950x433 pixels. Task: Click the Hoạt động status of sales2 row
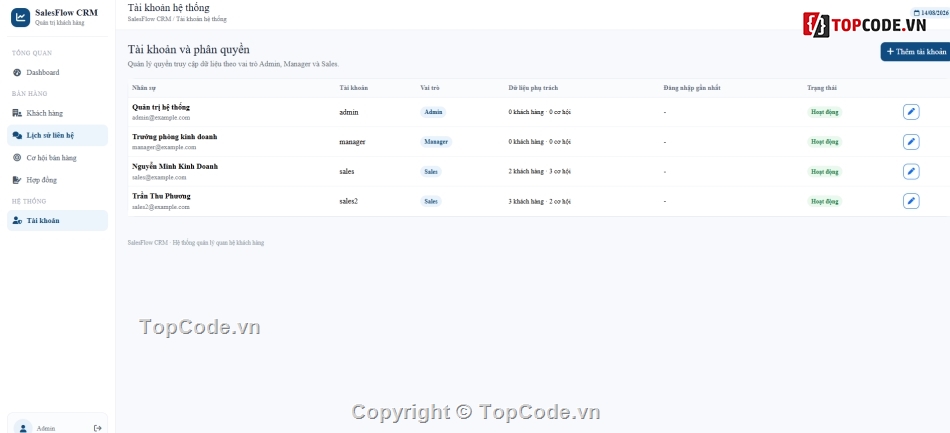coord(825,201)
